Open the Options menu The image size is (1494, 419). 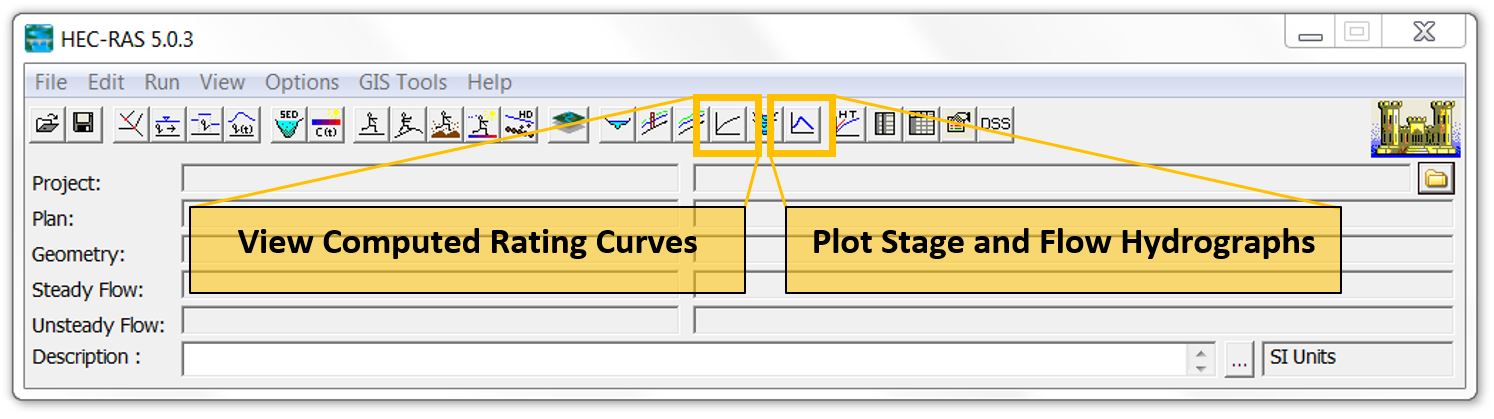pos(302,82)
